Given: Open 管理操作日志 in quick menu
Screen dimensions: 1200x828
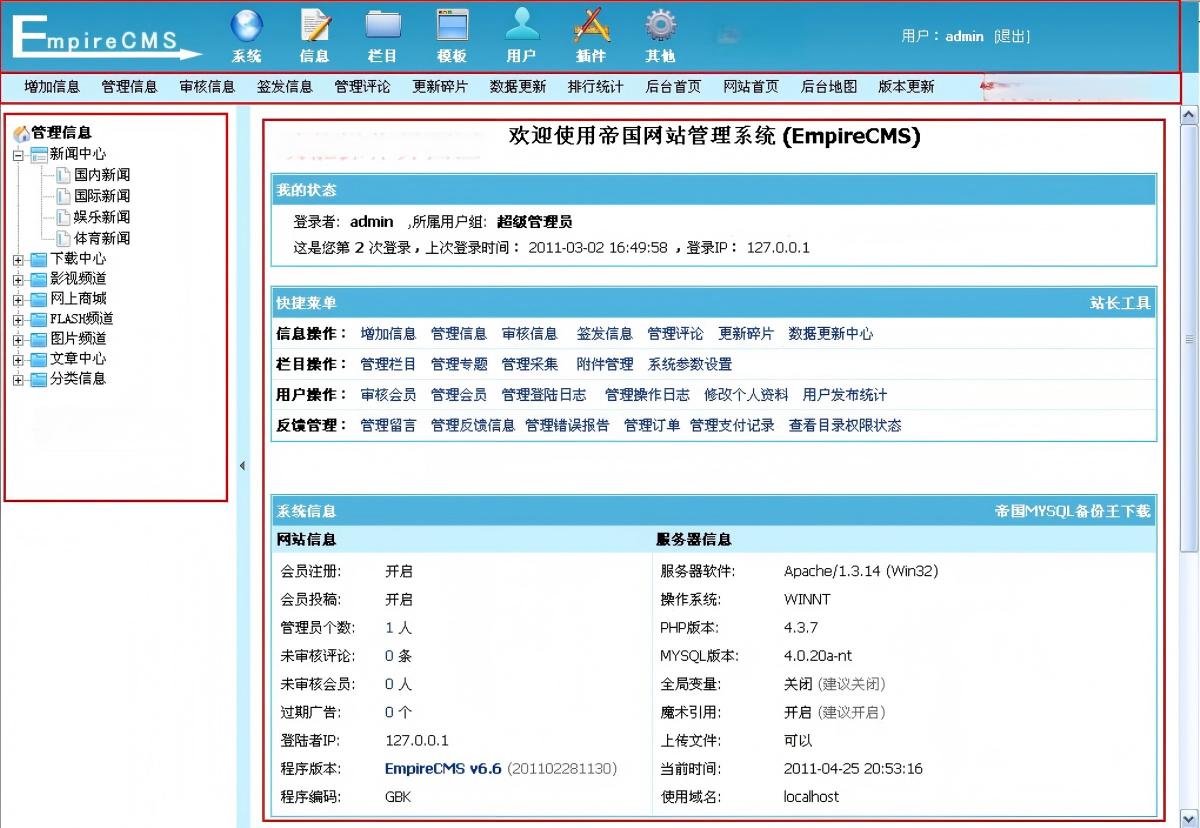Looking at the screenshot, I should [647, 395].
